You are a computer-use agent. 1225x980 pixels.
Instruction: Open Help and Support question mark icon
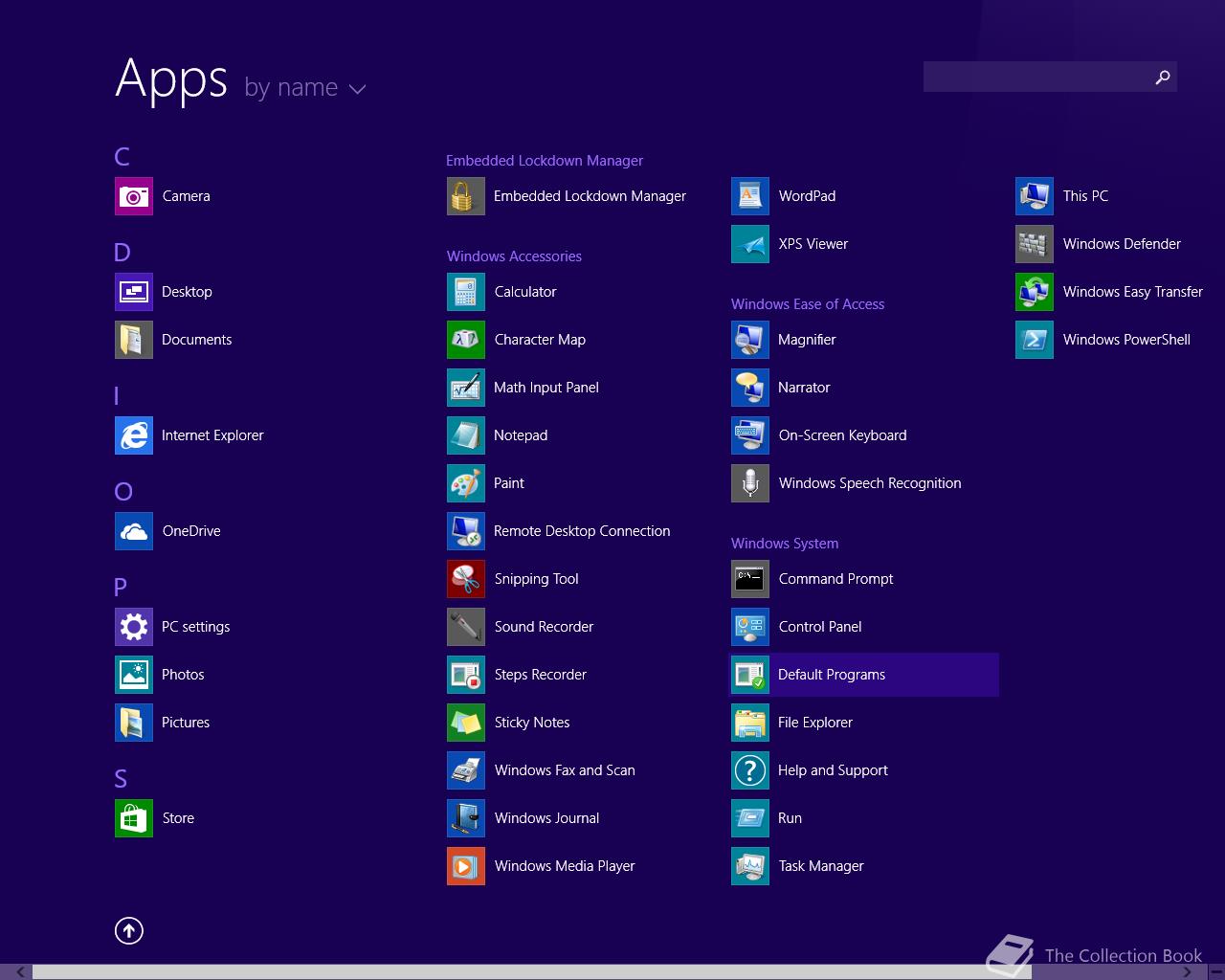[750, 770]
